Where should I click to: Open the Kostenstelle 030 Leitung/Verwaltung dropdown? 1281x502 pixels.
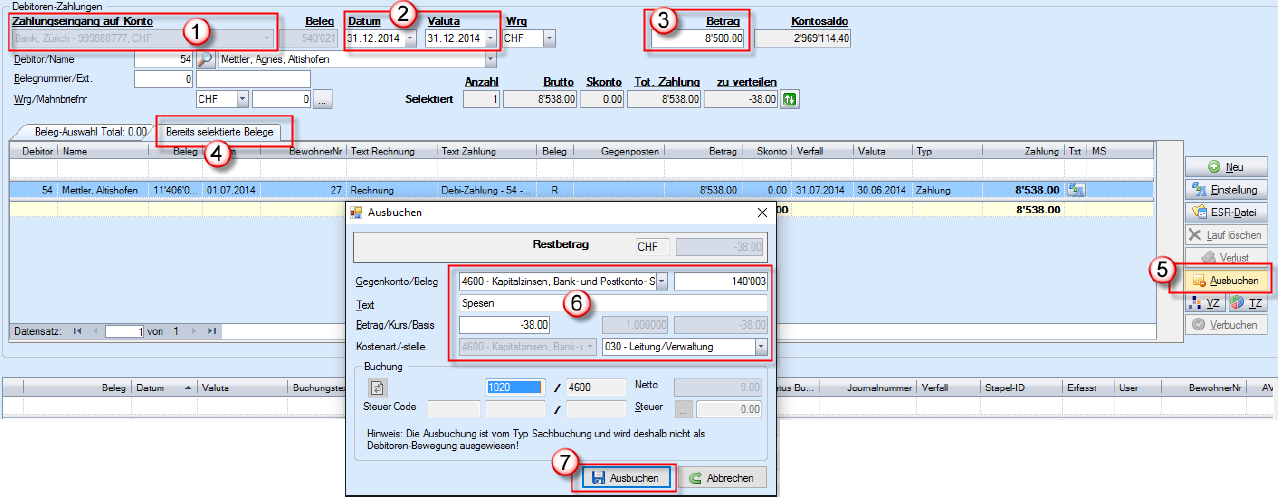pyautogui.click(x=760, y=346)
